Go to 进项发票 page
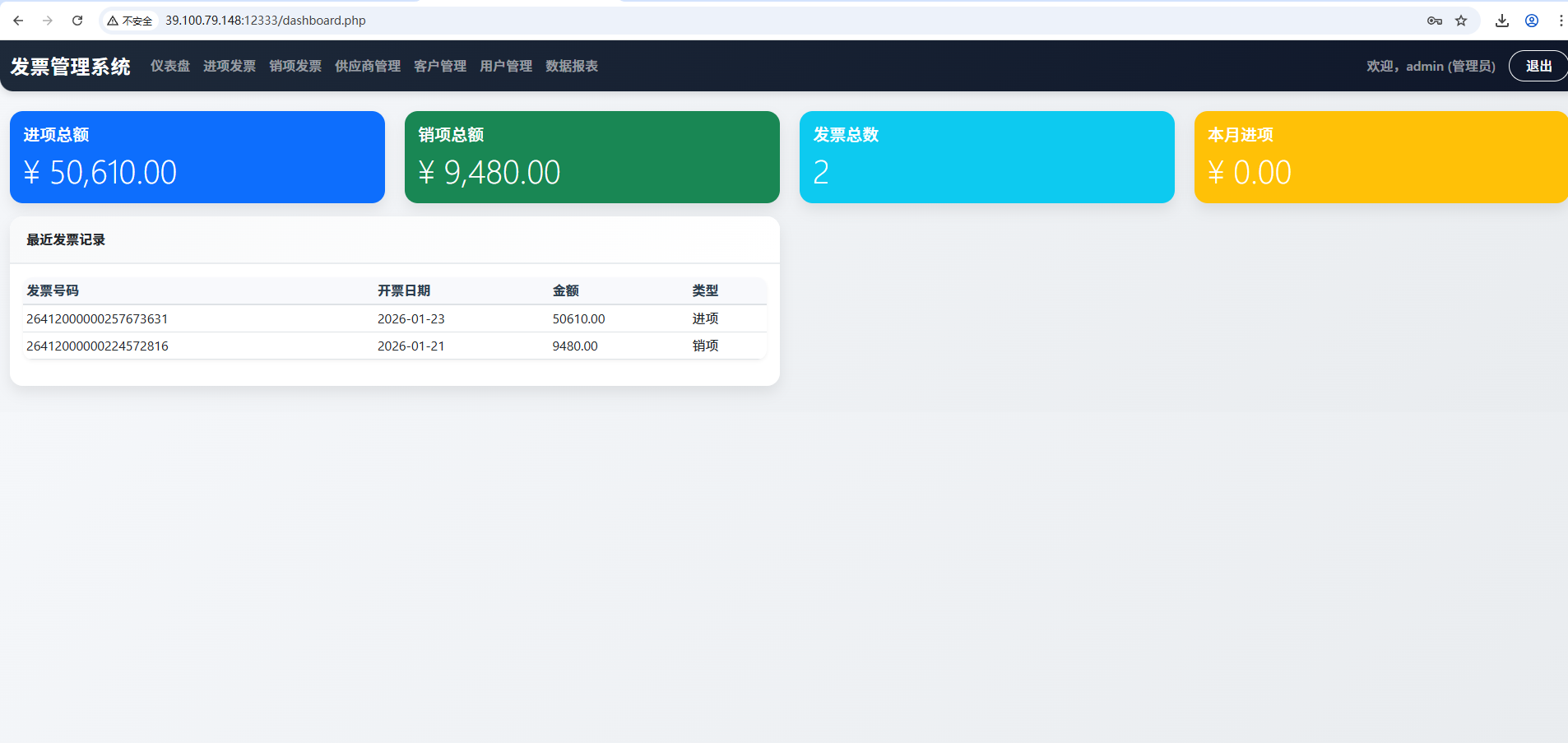Image resolution: width=1568 pixels, height=743 pixels. click(x=230, y=66)
